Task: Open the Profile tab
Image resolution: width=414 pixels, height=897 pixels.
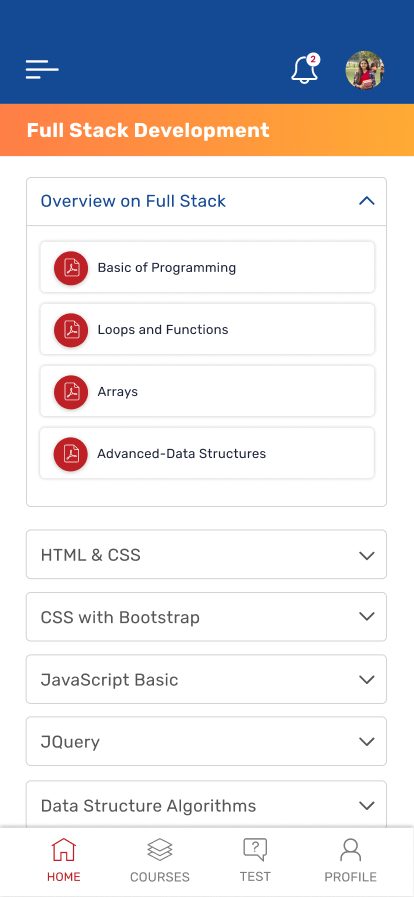Action: tap(351, 861)
